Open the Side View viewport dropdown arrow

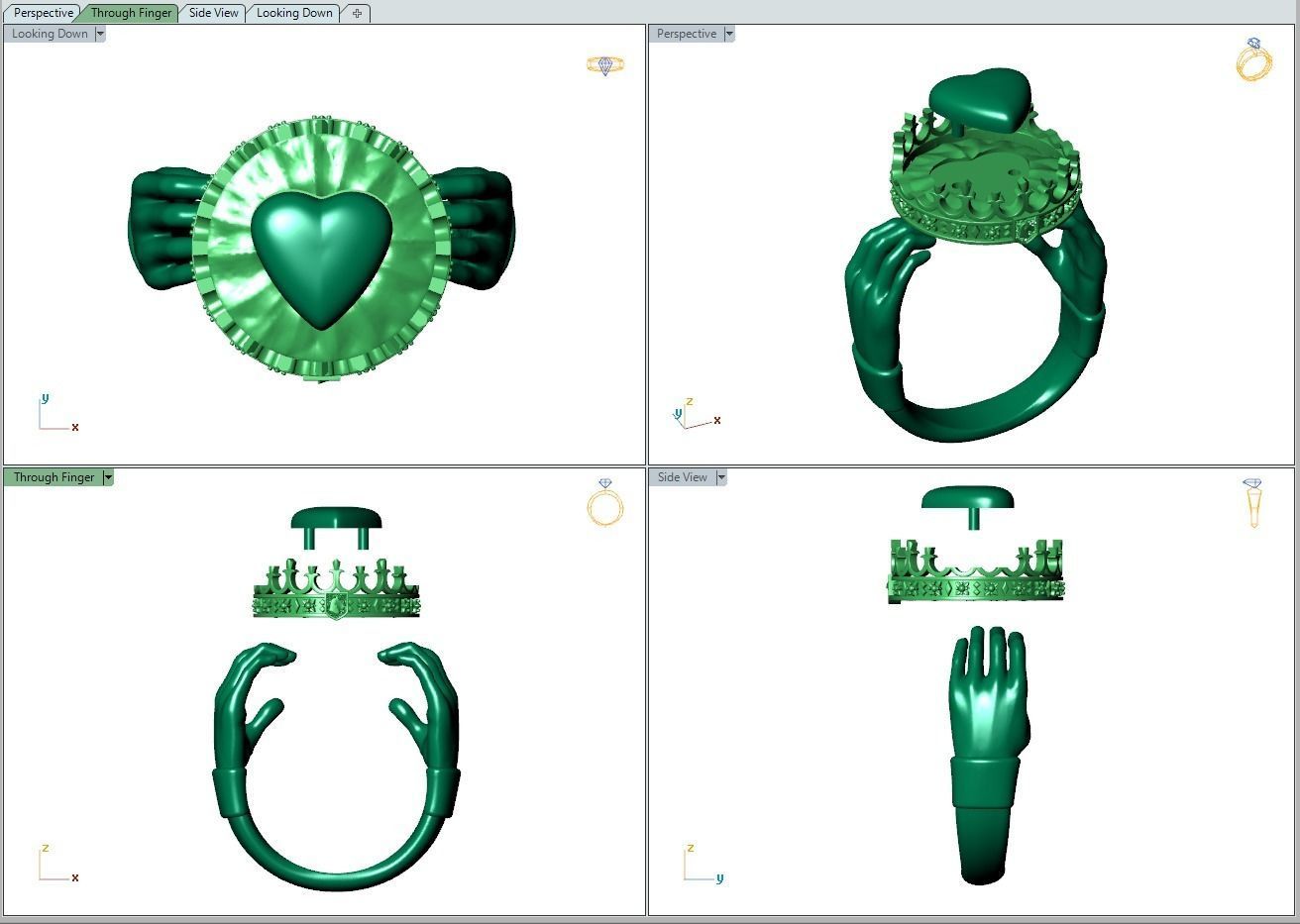point(721,477)
